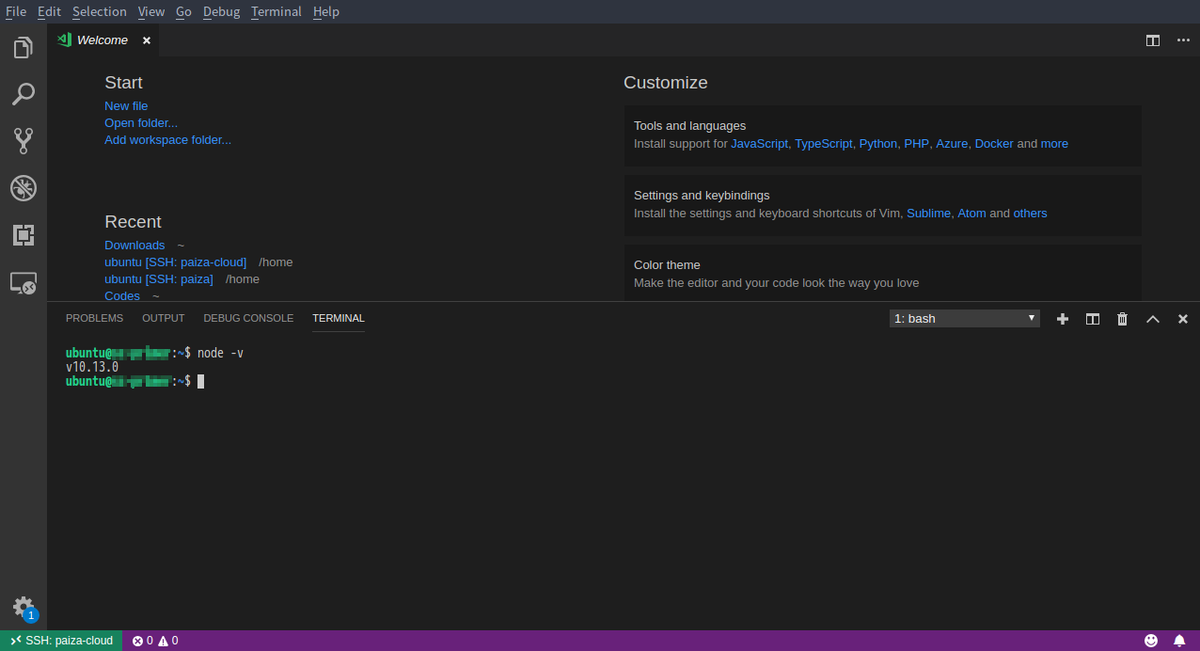The image size is (1200, 651).
Task: Click the Add workspace folder... link
Action: [x=168, y=140]
